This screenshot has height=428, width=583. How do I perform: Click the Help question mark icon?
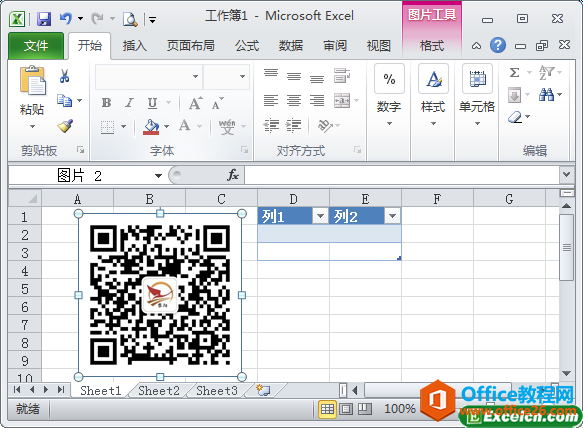497,45
